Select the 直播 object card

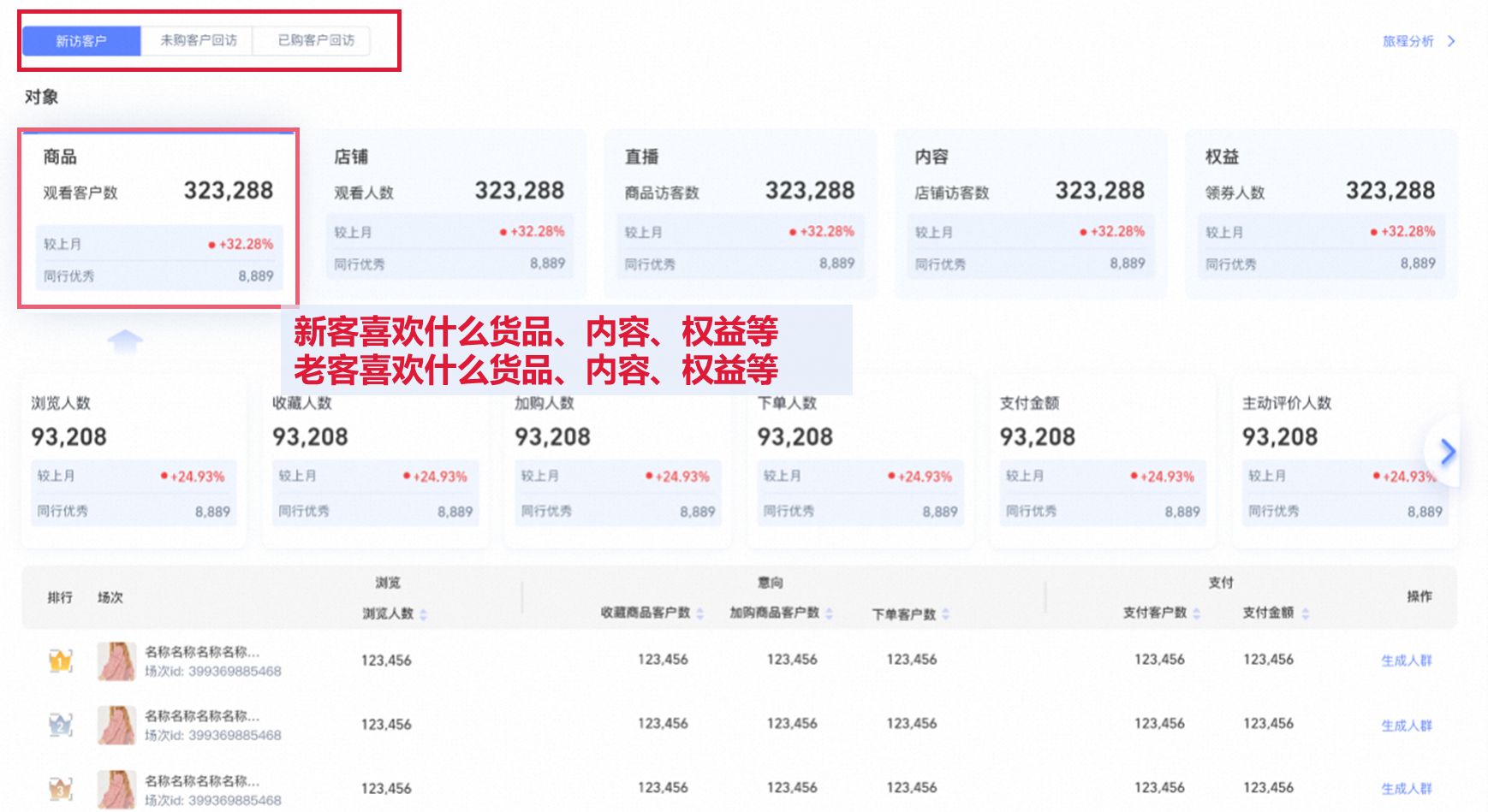click(741, 214)
